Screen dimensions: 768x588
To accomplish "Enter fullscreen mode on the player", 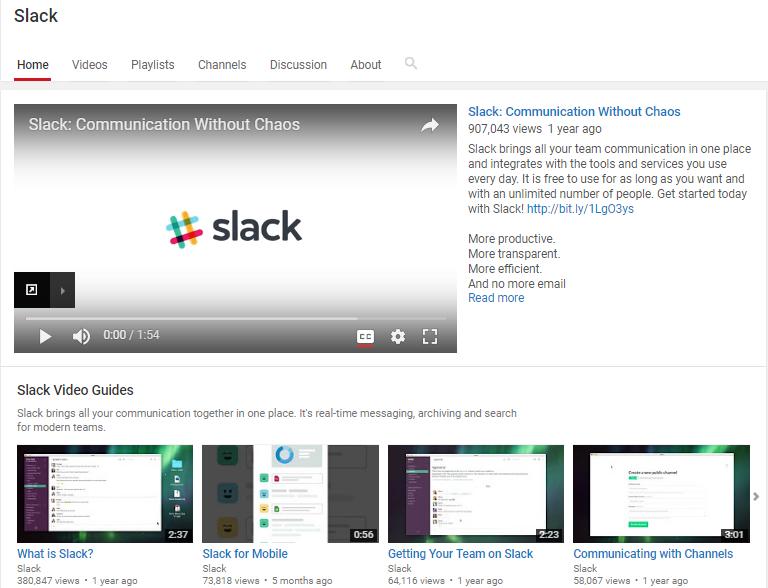I will tap(430, 337).
